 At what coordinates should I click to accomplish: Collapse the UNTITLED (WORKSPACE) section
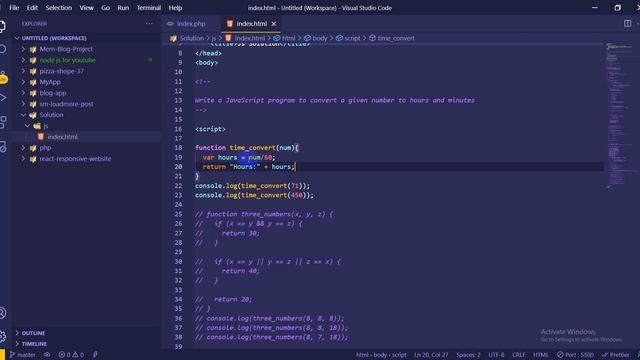[x=17, y=38]
